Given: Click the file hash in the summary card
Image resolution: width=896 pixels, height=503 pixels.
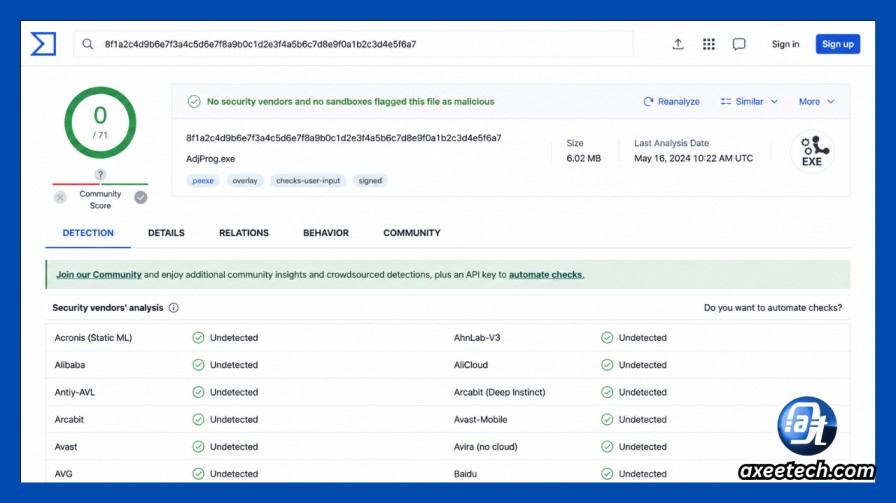Looking at the screenshot, I should 343,138.
